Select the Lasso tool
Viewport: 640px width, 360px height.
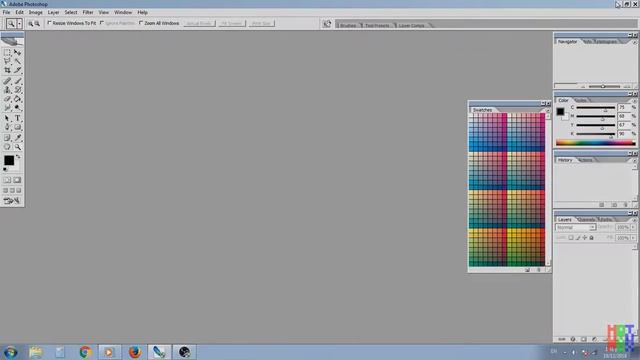[x=7, y=61]
